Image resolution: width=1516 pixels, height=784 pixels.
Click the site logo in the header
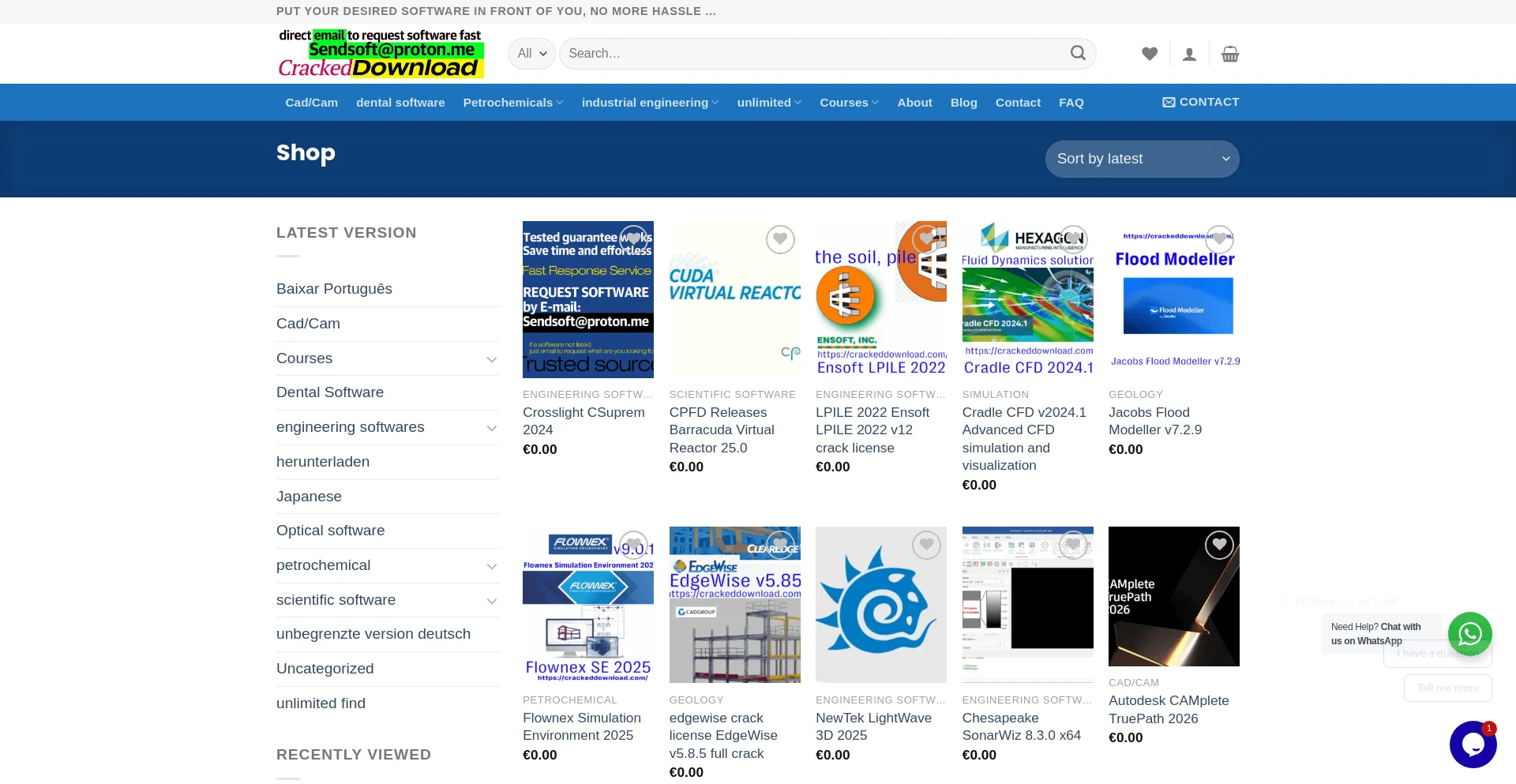point(381,54)
